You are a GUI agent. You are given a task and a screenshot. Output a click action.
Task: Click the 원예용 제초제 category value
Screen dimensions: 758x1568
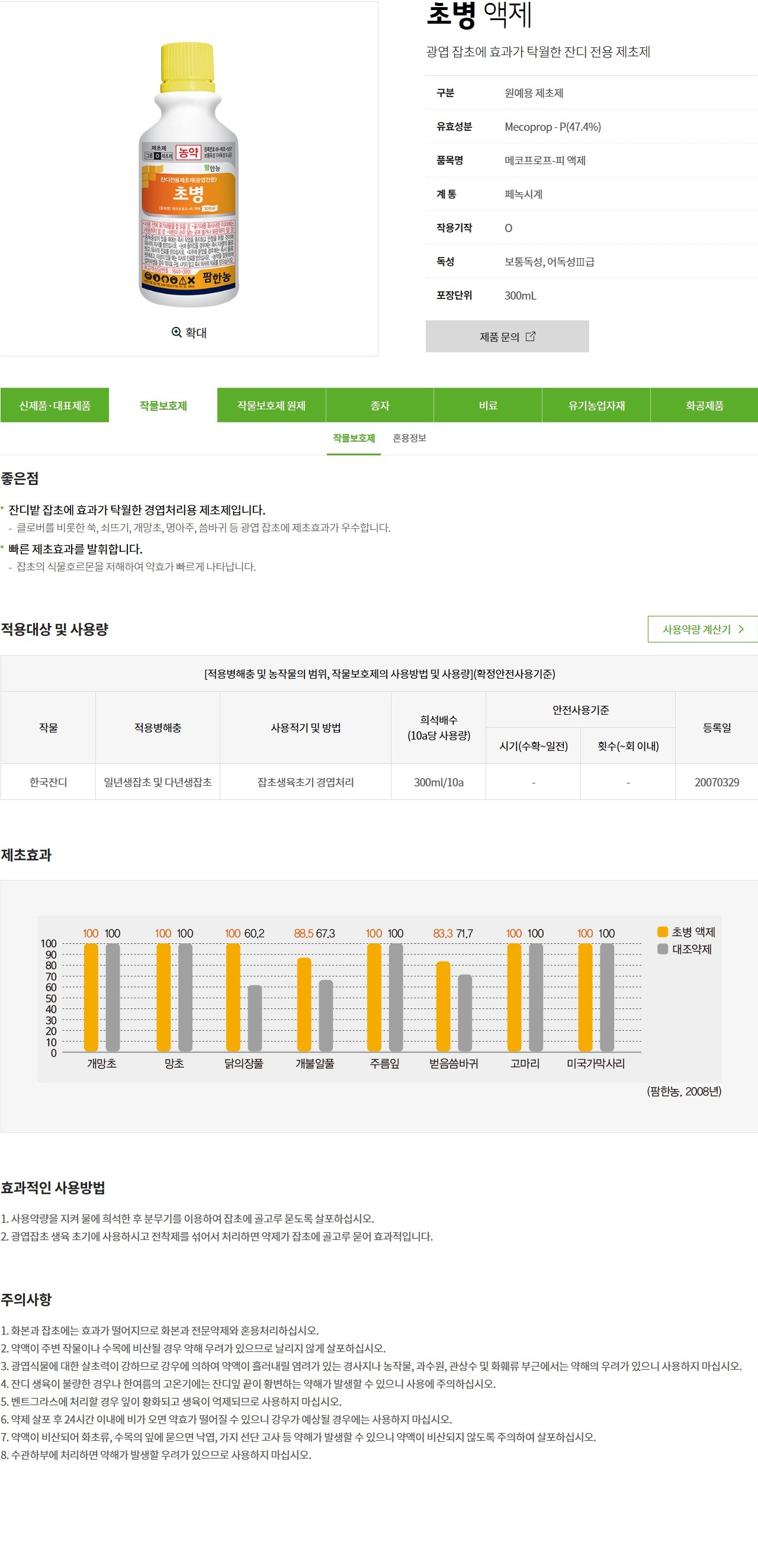point(534,93)
